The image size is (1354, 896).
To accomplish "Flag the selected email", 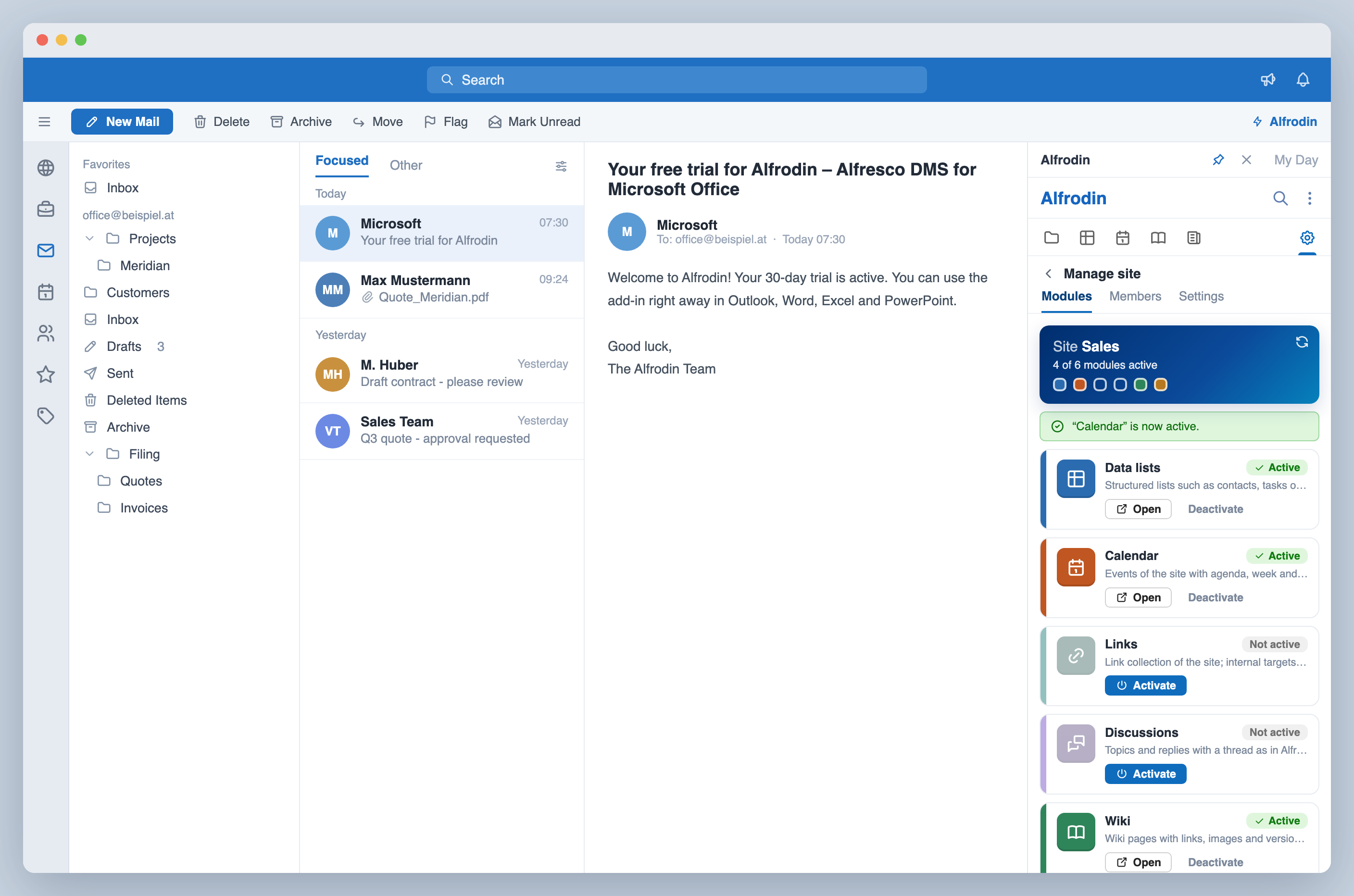I will click(x=446, y=122).
